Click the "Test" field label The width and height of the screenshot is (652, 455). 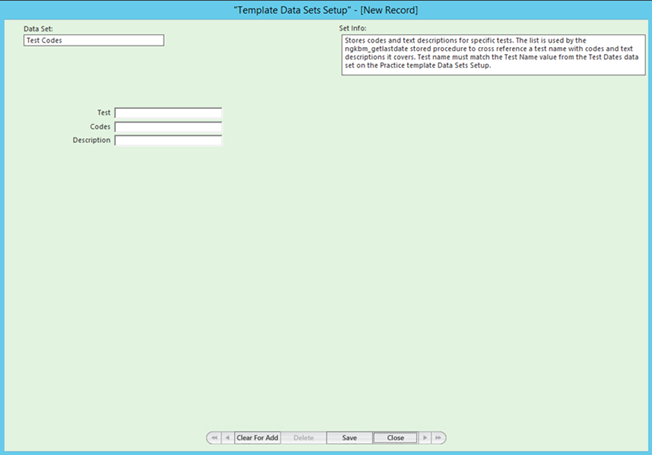[104, 113]
